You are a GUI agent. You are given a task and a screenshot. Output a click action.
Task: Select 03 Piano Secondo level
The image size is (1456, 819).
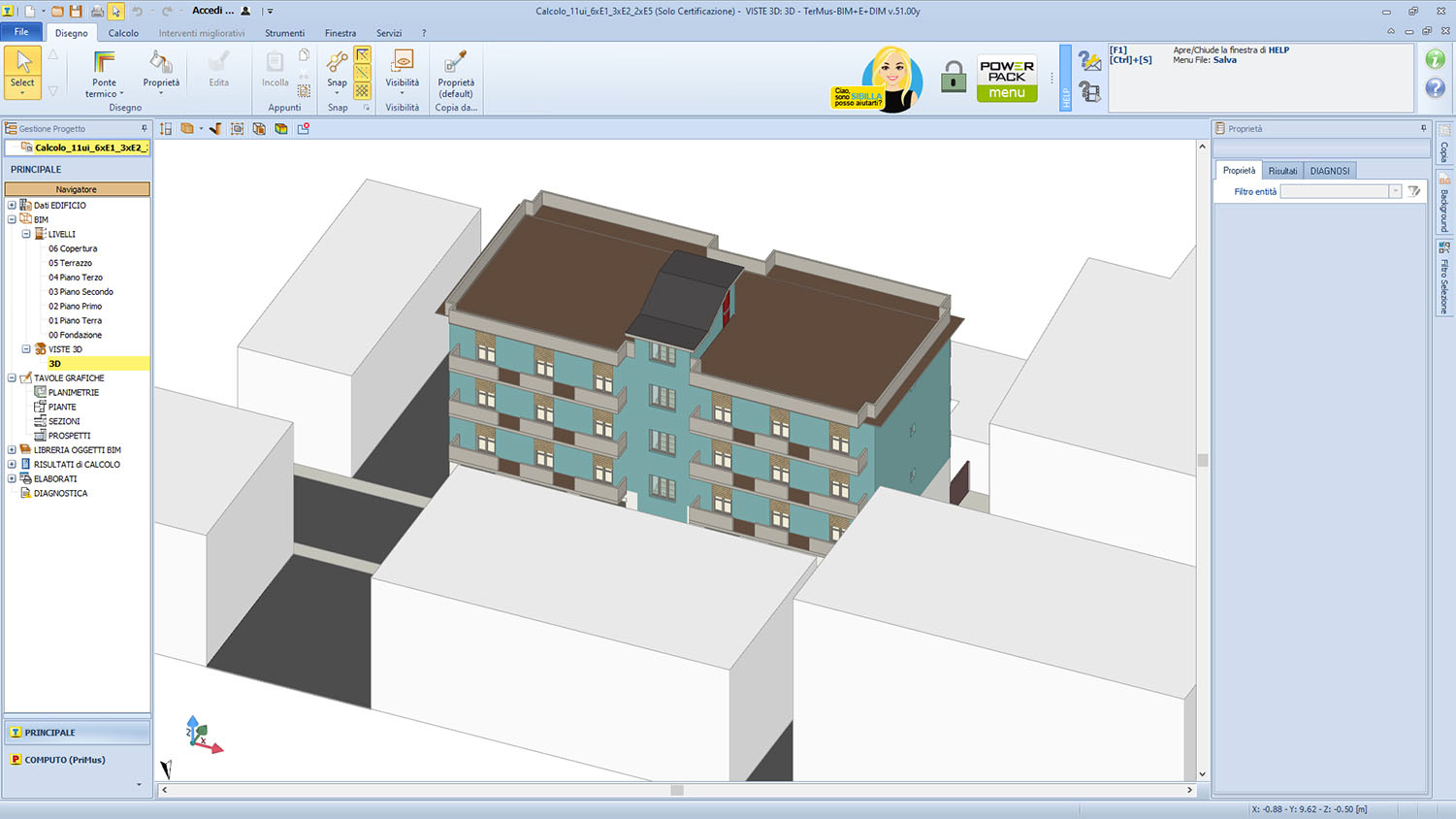pyautogui.click(x=81, y=292)
